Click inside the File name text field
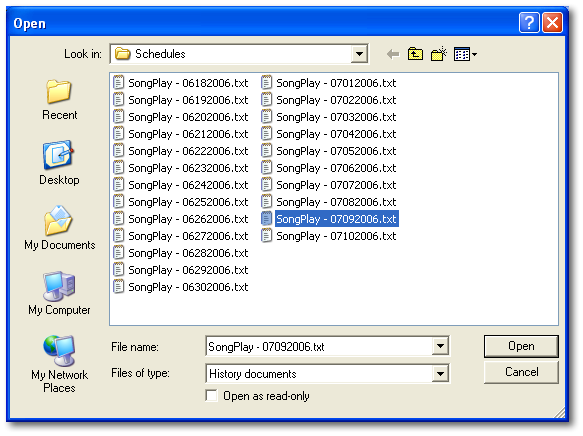This screenshot has height=436, width=583. click(x=319, y=346)
